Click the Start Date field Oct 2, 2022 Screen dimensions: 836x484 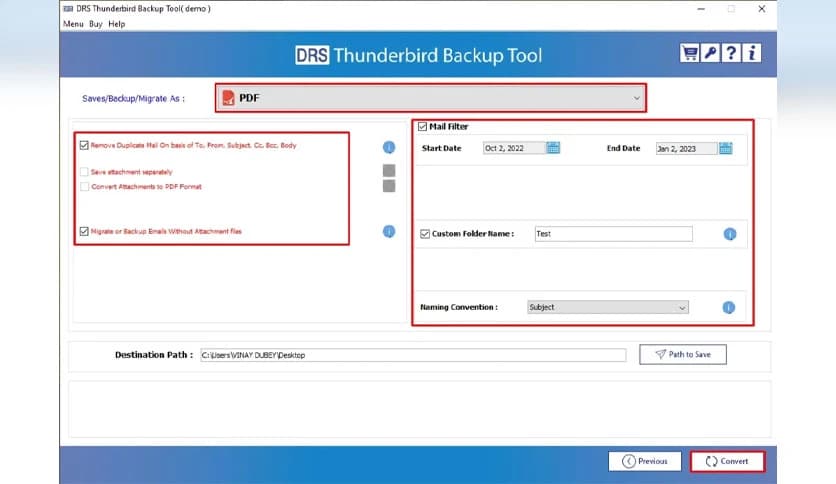click(x=514, y=148)
